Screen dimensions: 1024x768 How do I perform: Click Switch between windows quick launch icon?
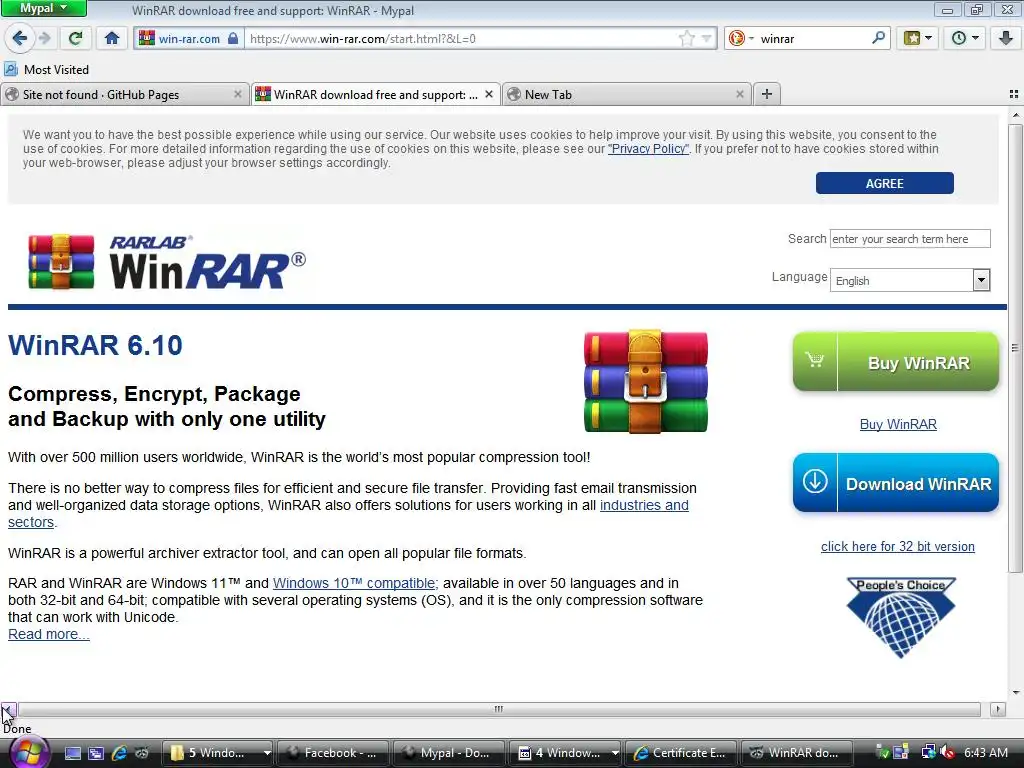pyautogui.click(x=95, y=753)
